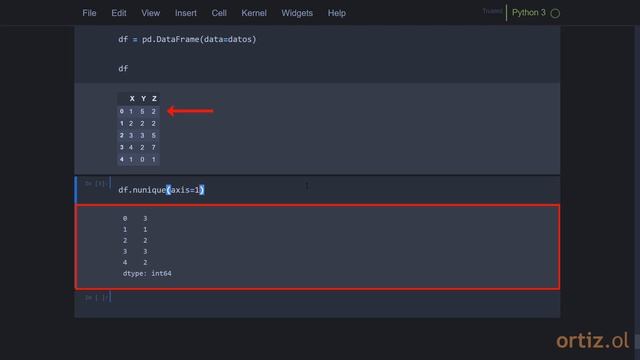Click the nunique output row for index 3
The width and height of the screenshot is (640, 360).
coord(135,252)
